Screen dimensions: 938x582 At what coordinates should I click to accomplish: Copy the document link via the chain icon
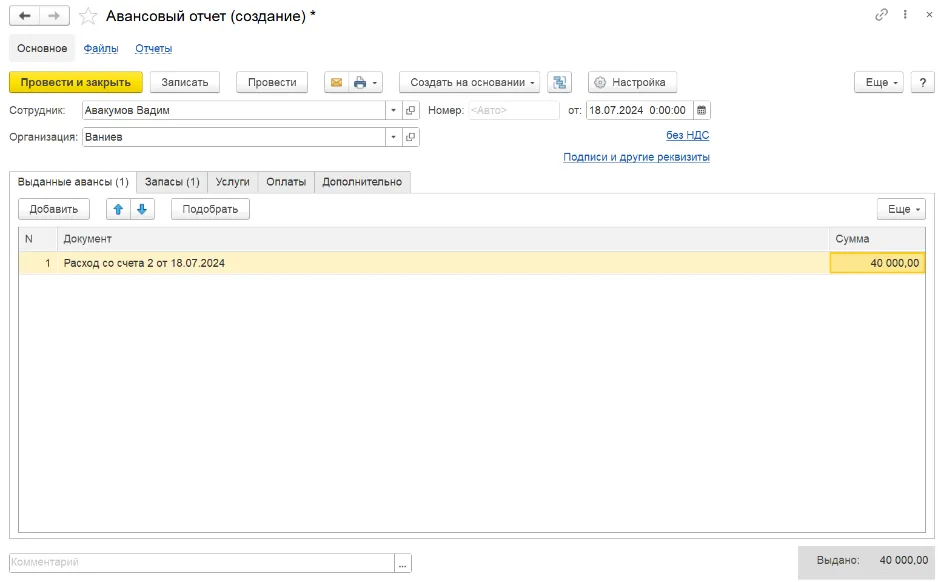click(881, 15)
